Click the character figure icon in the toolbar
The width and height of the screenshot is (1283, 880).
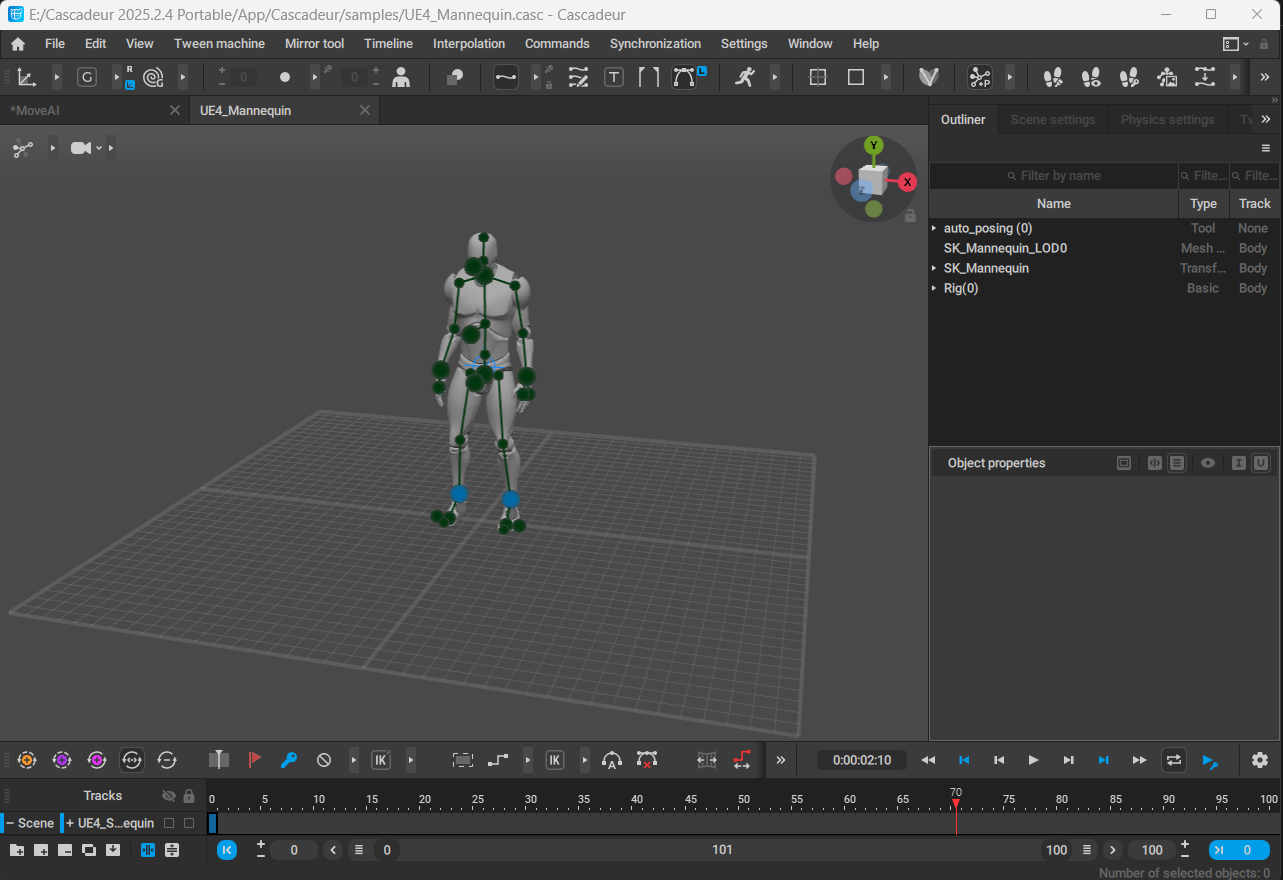click(401, 77)
